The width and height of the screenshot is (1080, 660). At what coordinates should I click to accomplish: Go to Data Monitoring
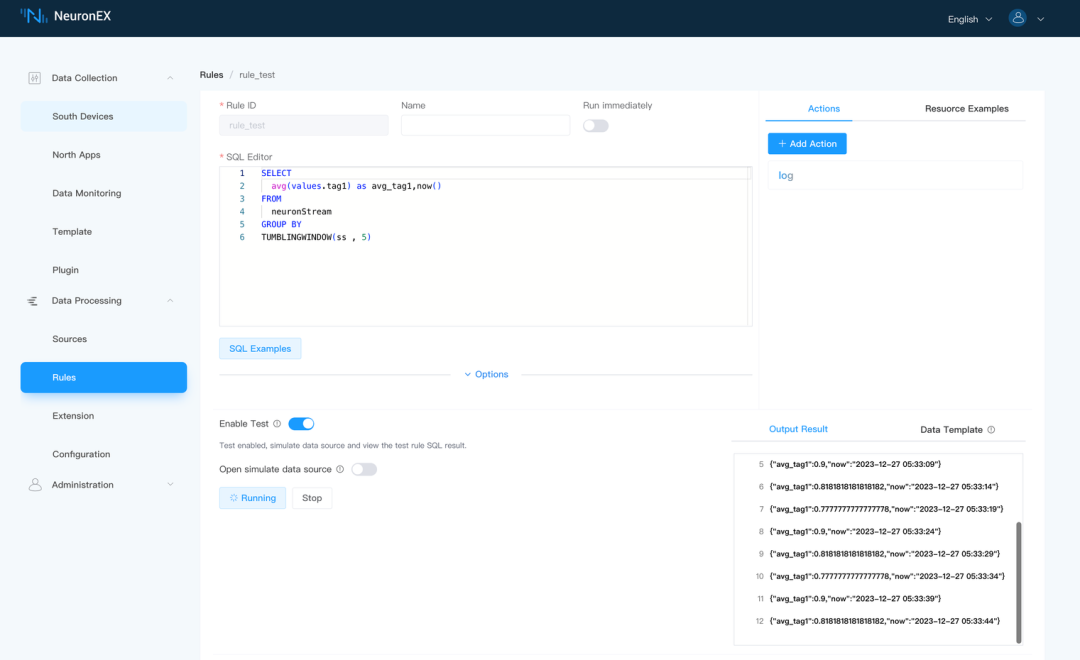[103, 194]
